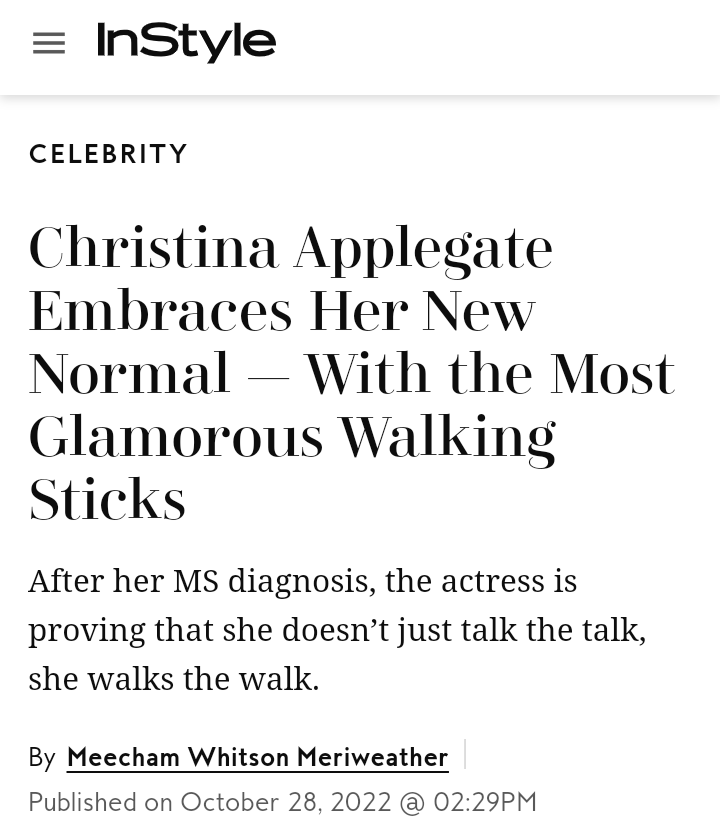
Task: Click the vertical divider beside the author name
Action: (465, 754)
